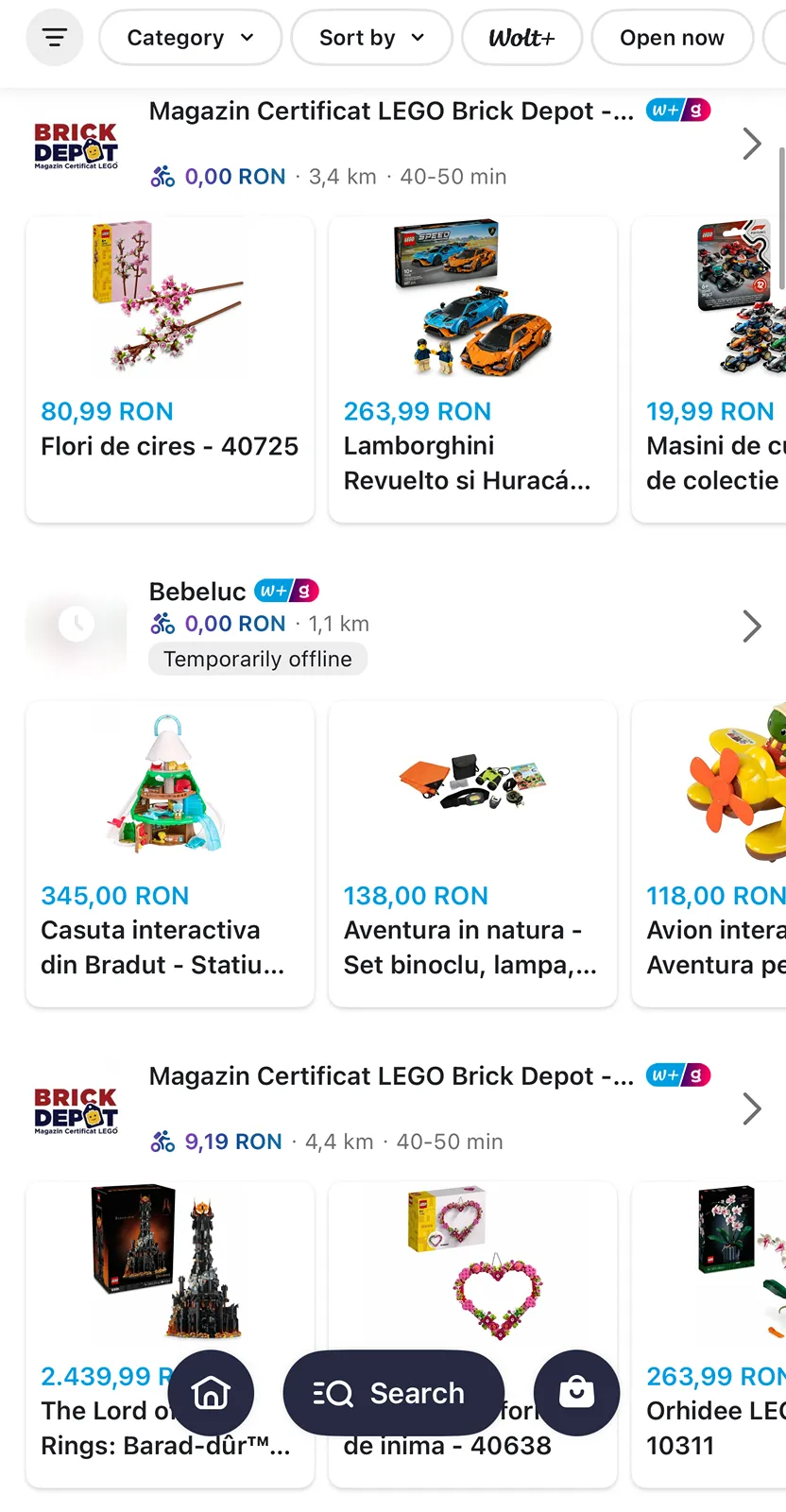
Task: Tap the Wolt+ badge beside Bebeluc
Action: click(x=286, y=592)
